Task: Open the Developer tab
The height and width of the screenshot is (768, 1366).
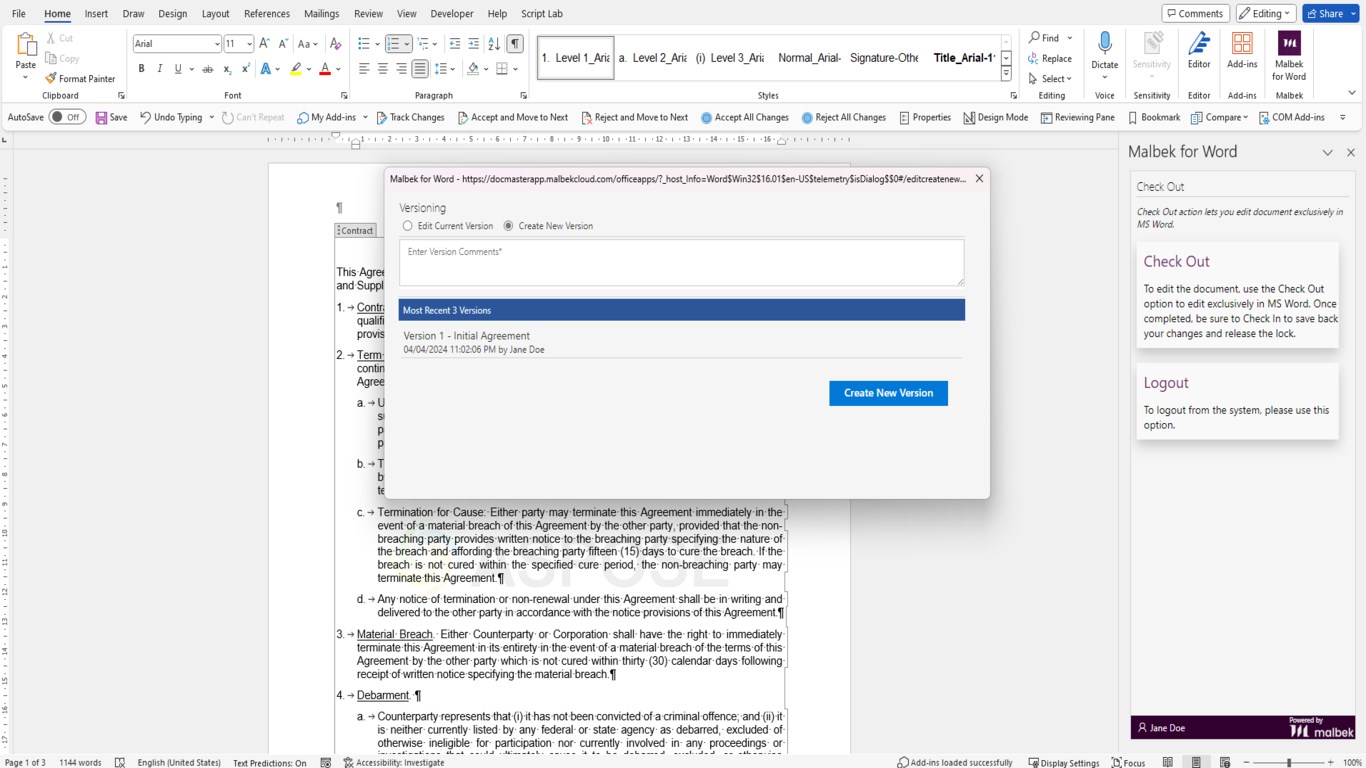Action: [x=452, y=14]
